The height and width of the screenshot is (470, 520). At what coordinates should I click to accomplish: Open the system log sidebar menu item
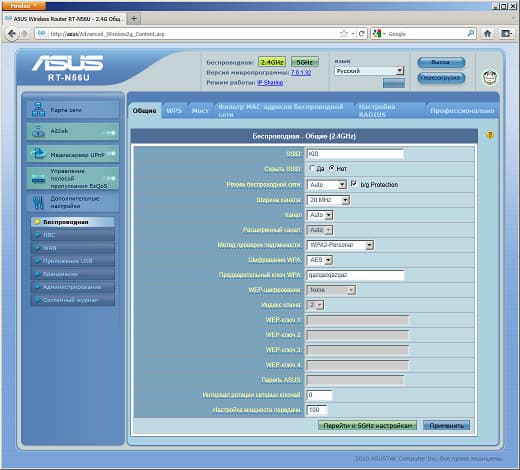(73, 300)
